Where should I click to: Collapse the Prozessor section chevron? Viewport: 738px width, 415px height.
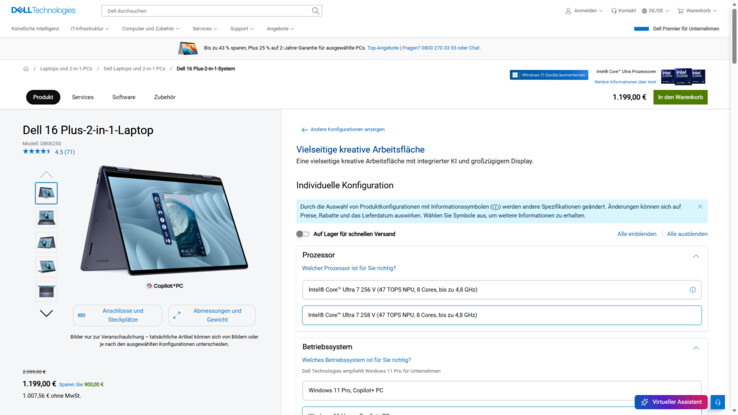tap(696, 256)
